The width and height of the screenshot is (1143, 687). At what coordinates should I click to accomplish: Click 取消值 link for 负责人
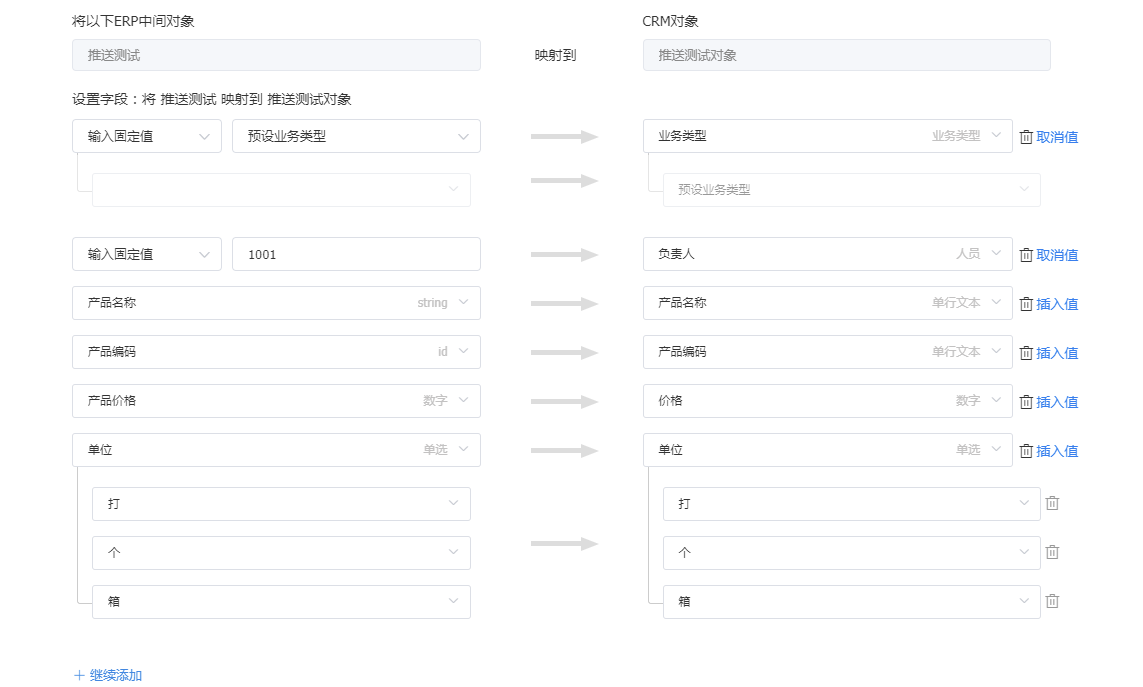pyautogui.click(x=1057, y=255)
